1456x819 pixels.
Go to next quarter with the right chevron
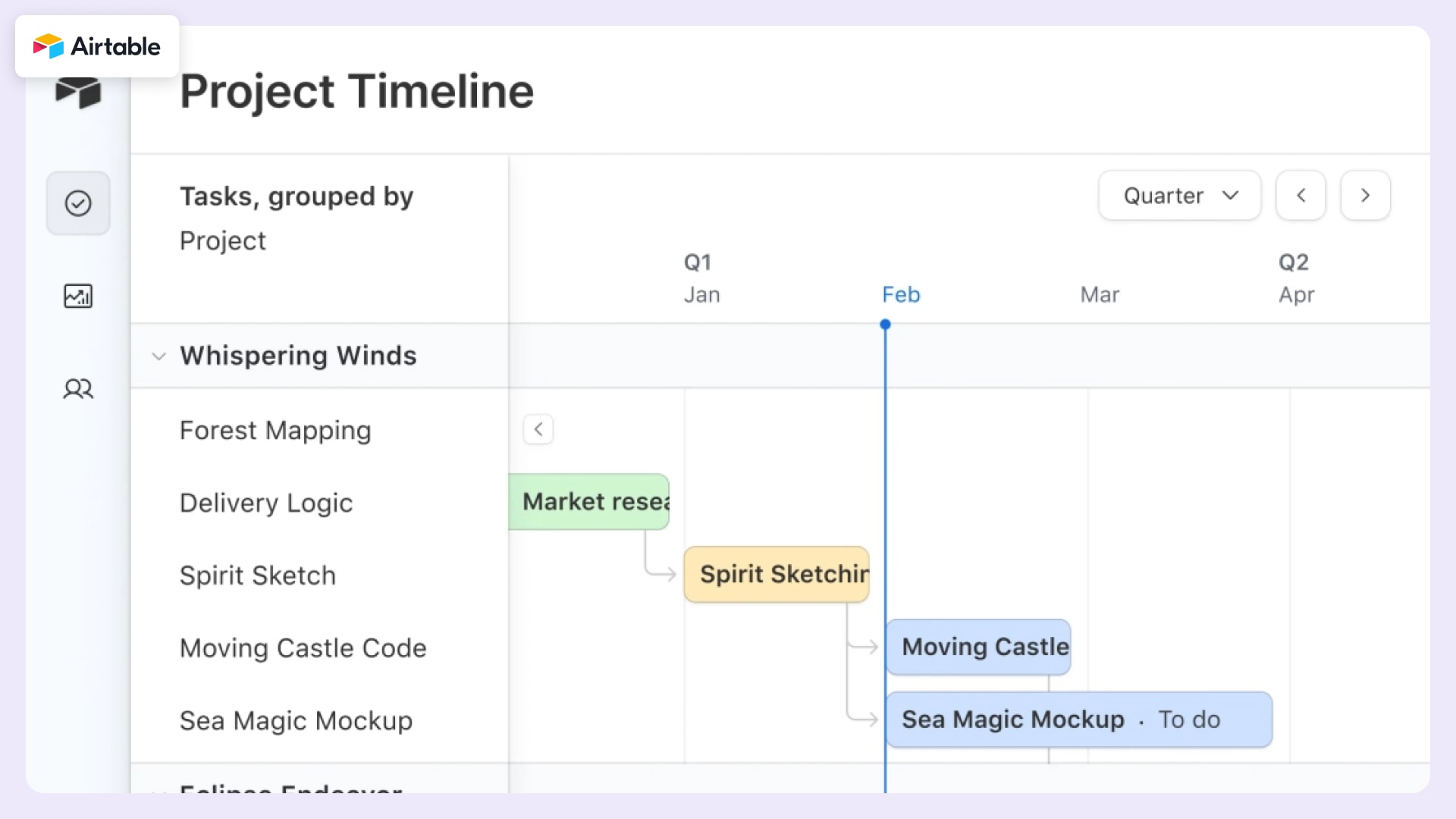tap(1365, 195)
